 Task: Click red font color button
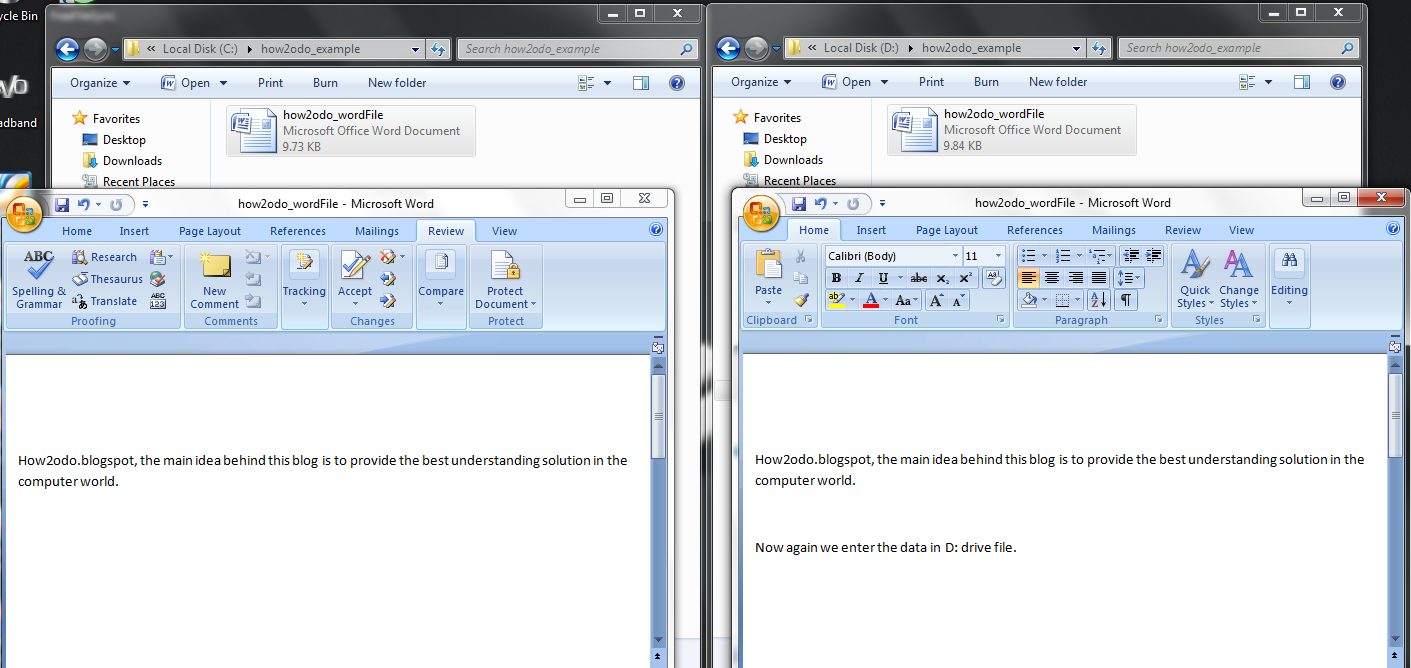click(x=870, y=300)
